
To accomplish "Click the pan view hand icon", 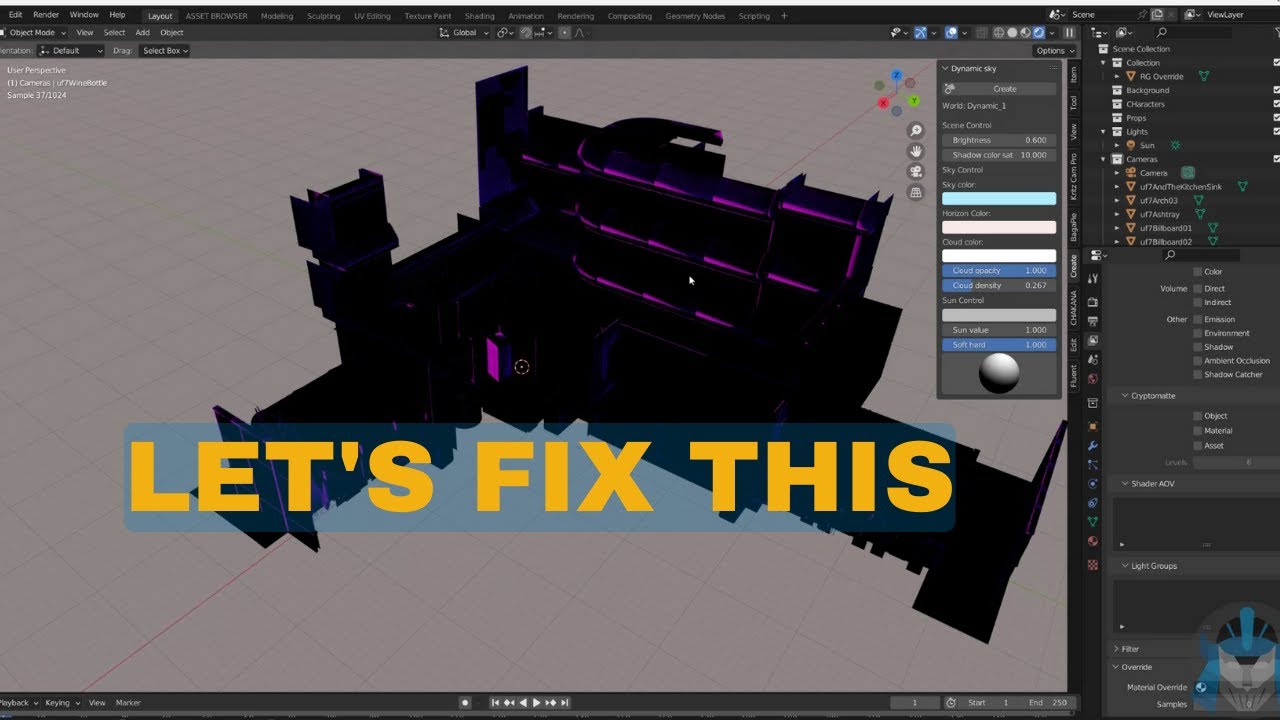I will coord(915,151).
